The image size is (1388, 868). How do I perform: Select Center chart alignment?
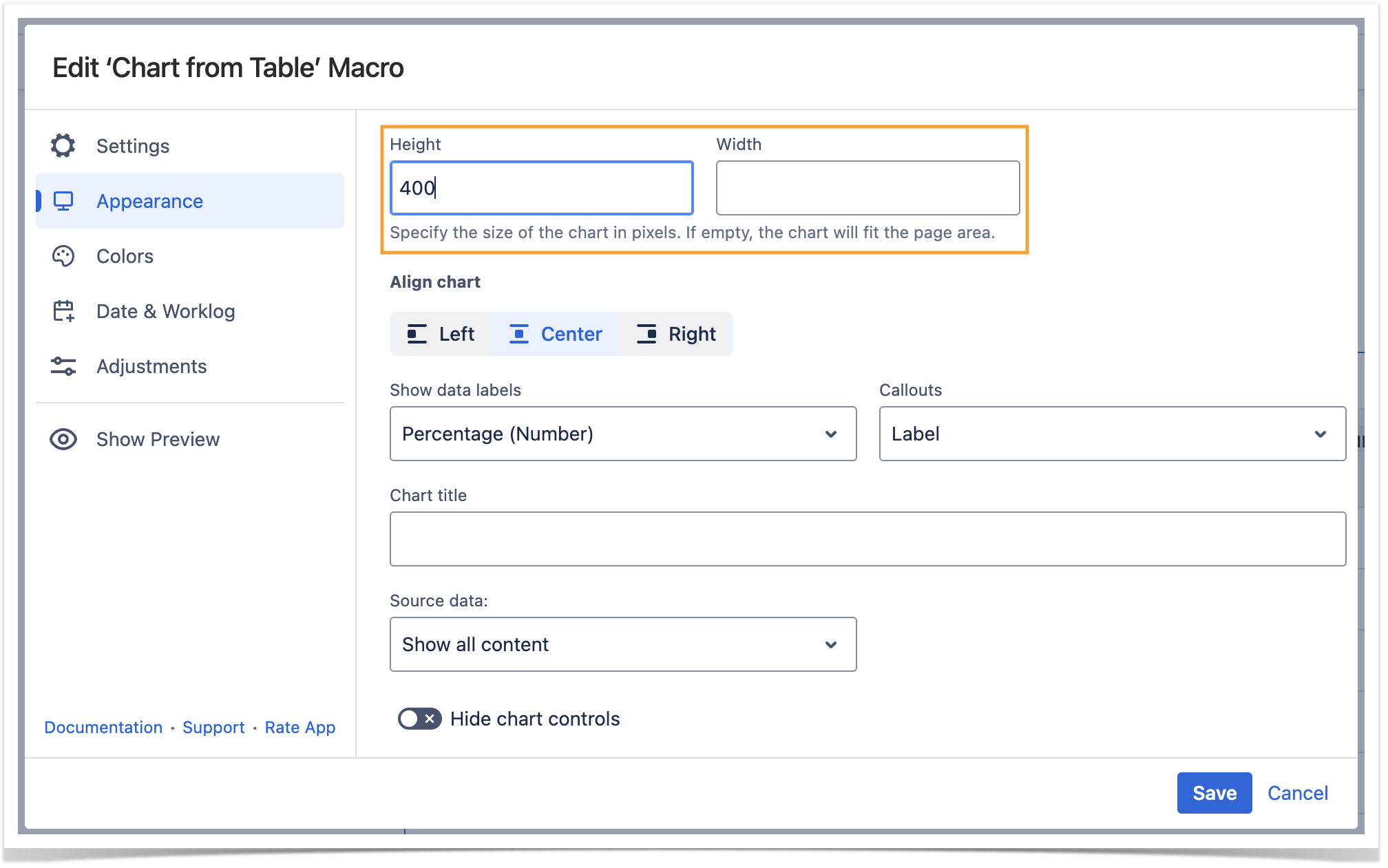pyautogui.click(x=556, y=334)
